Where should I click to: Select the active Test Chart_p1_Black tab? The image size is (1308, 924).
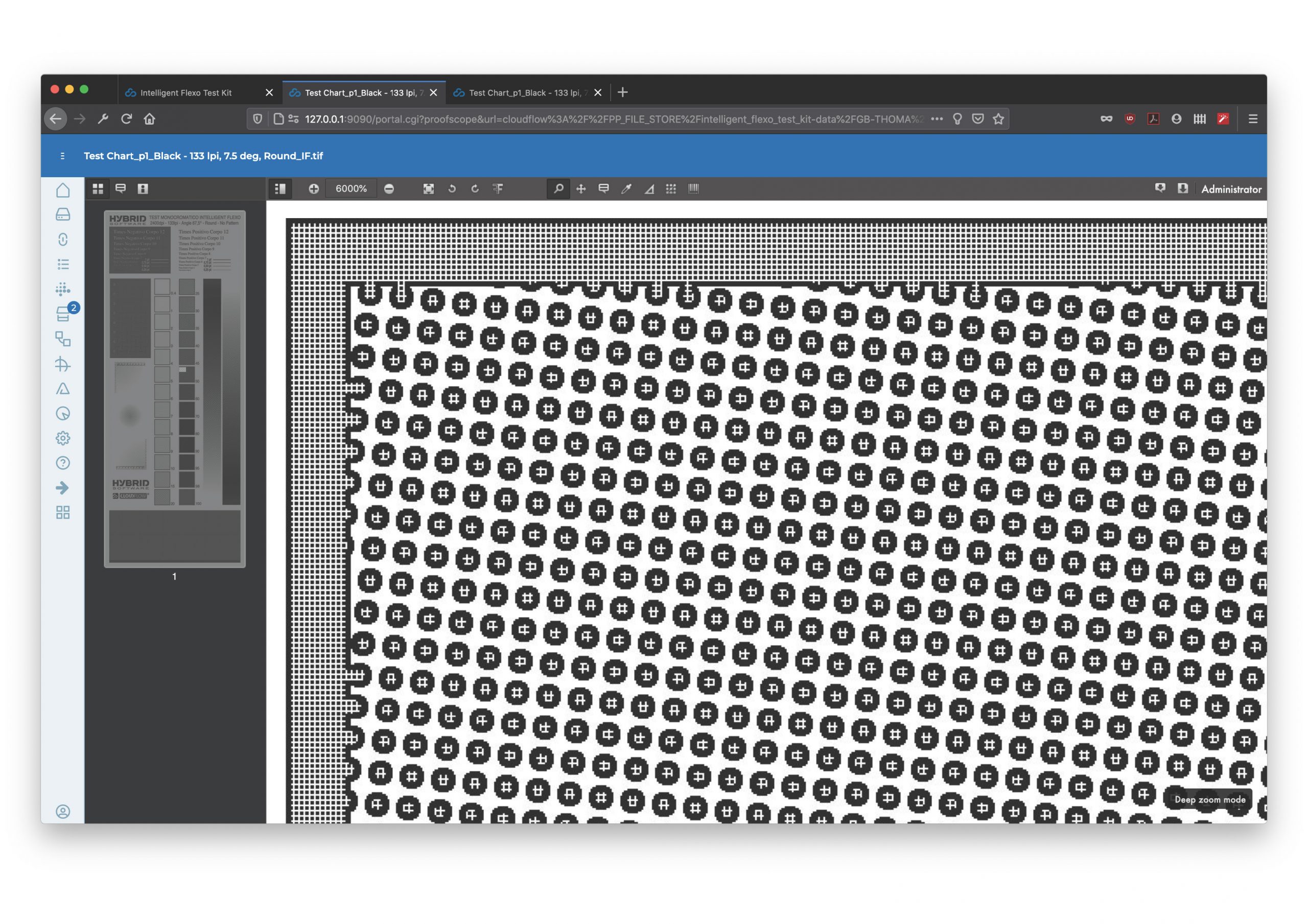tap(364, 93)
